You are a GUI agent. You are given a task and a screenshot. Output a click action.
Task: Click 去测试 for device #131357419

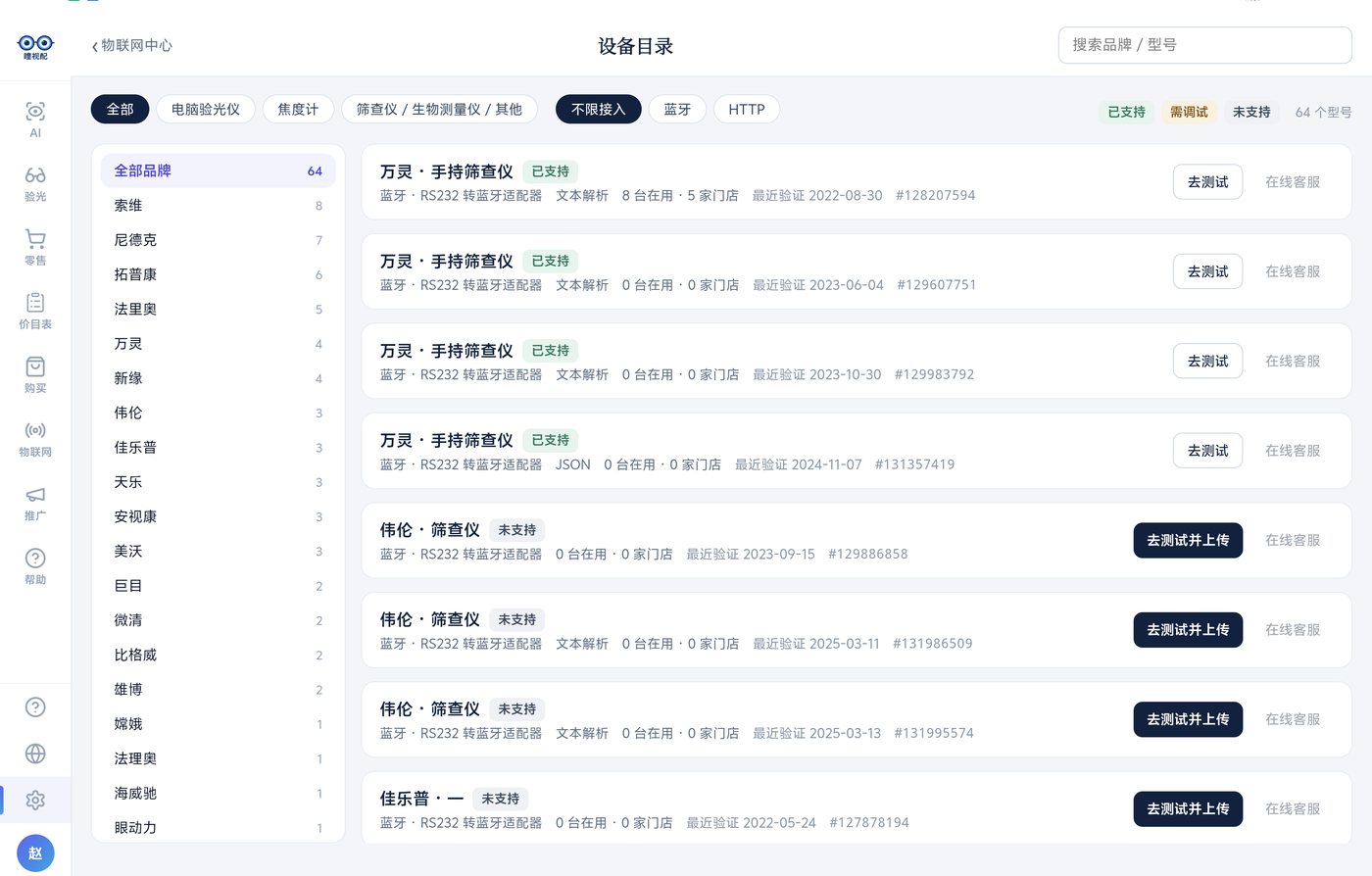click(1207, 451)
